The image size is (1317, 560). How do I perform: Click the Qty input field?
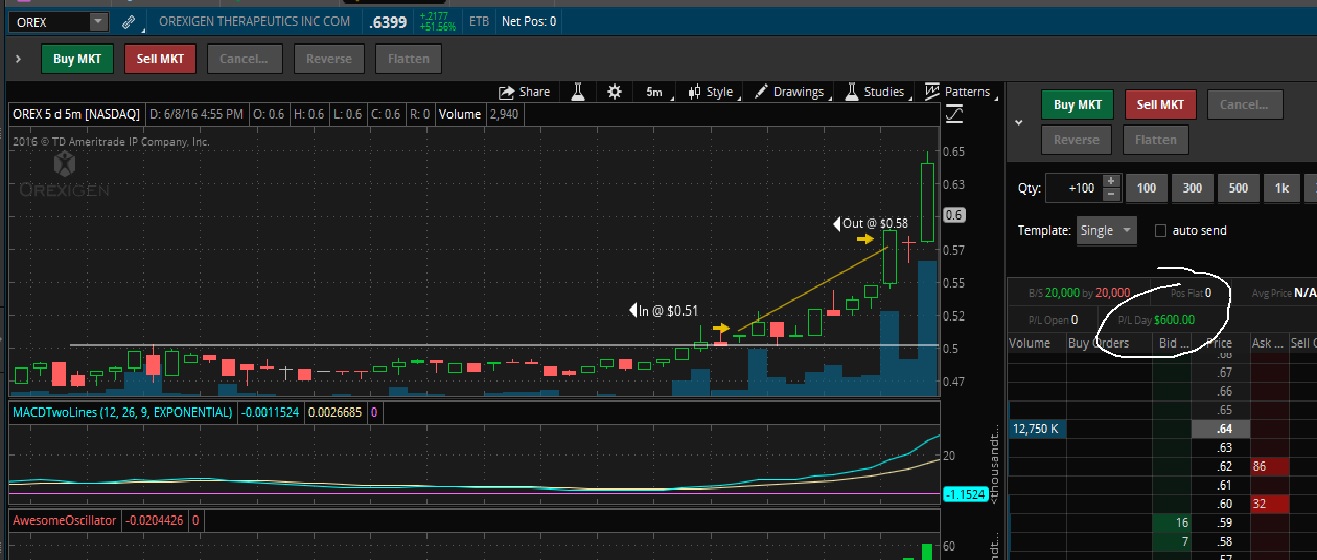point(1072,188)
